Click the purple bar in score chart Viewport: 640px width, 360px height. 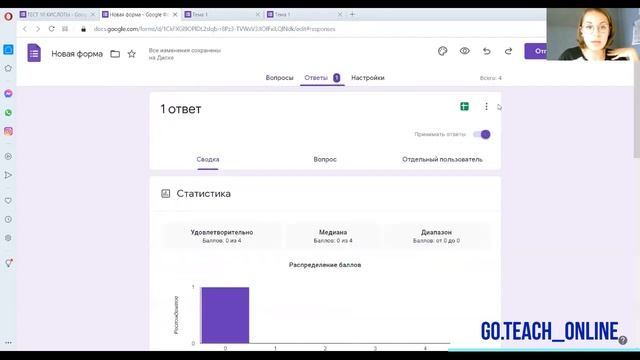tap(225, 315)
